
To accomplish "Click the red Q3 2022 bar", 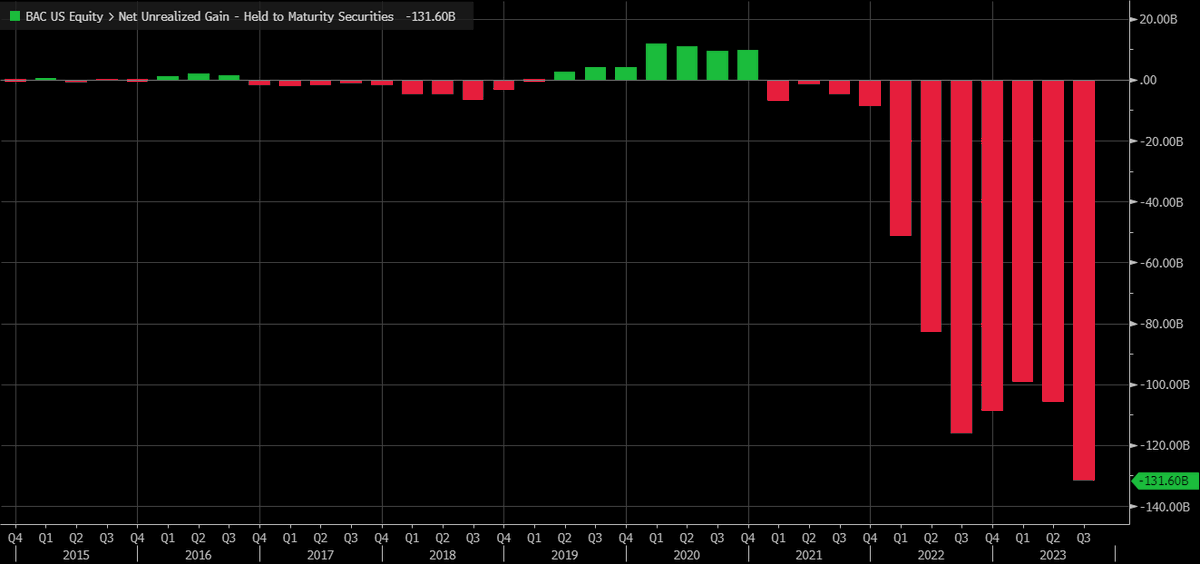I will (961, 256).
